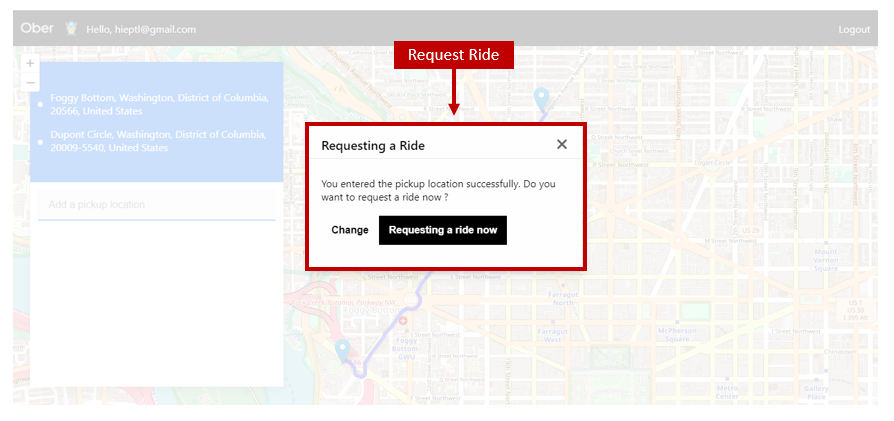Screen dimensions: 894x421
Task: Zoom out the map with minus icon
Action: tap(30, 83)
